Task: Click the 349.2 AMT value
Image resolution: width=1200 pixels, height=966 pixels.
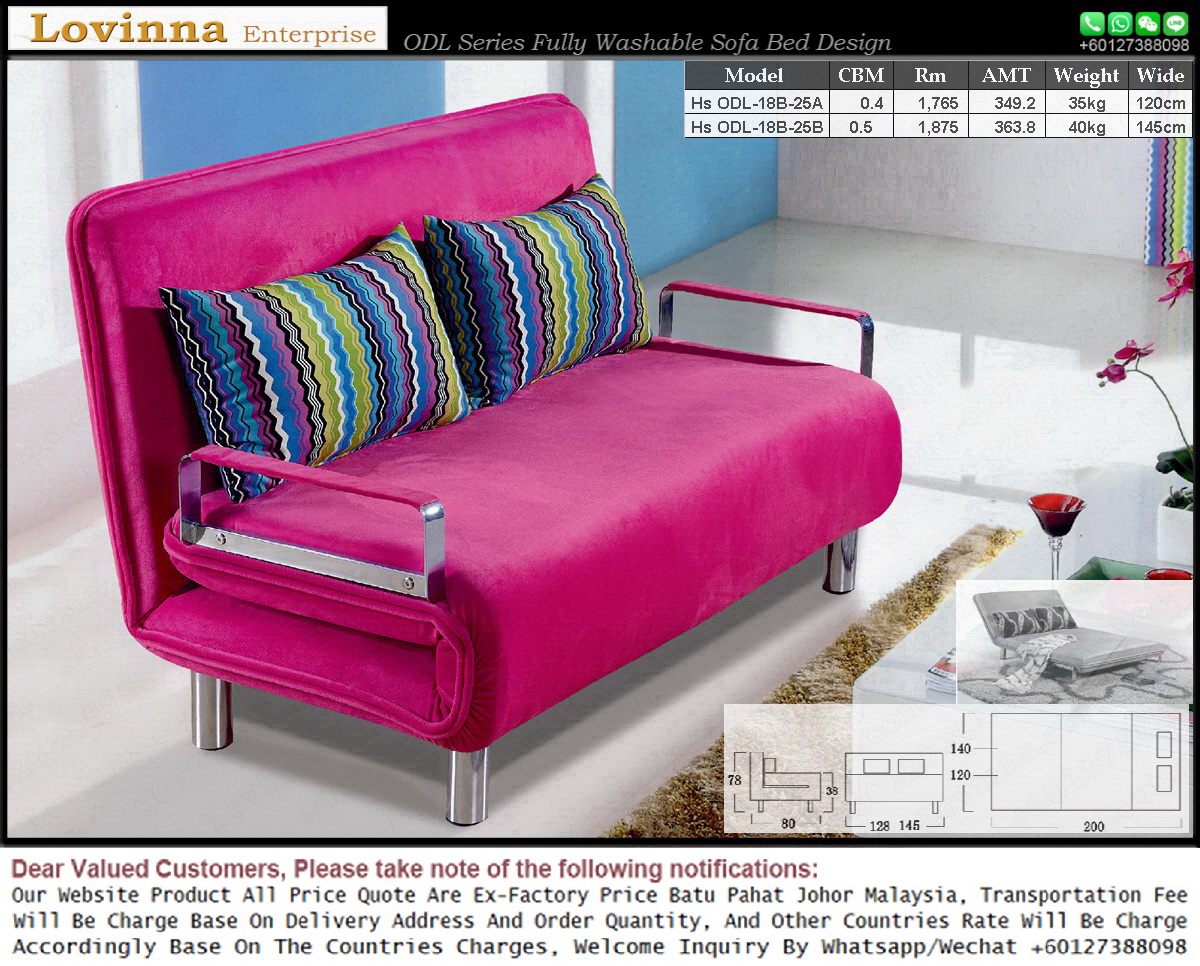Action: pos(1014,102)
